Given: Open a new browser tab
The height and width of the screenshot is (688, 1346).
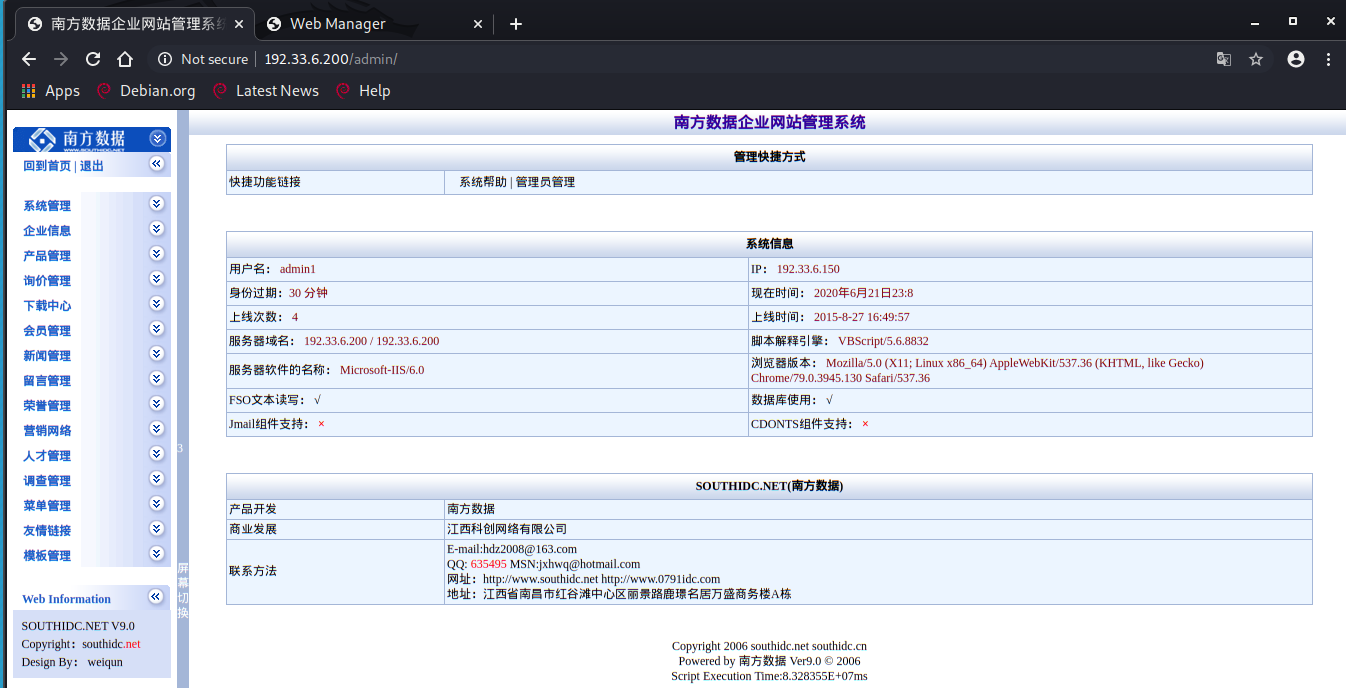Looking at the screenshot, I should pyautogui.click(x=516, y=24).
